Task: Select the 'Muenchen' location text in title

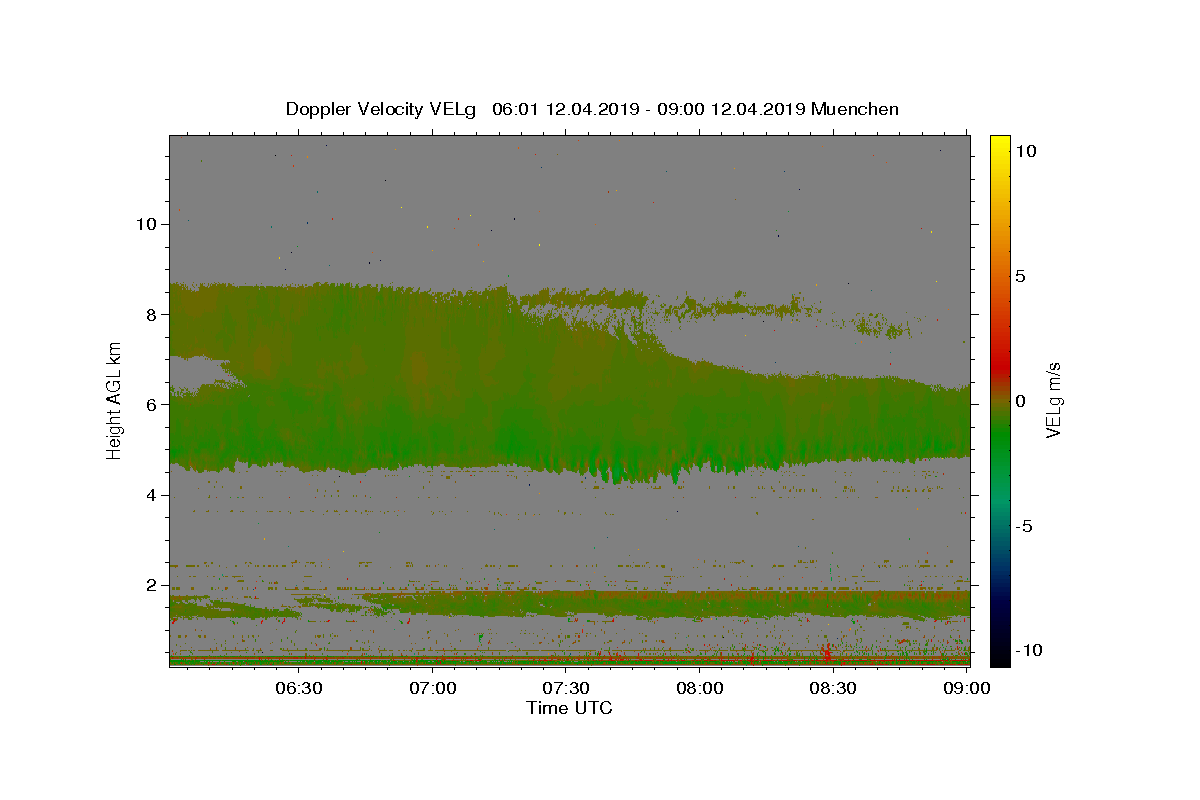Action: click(x=855, y=109)
